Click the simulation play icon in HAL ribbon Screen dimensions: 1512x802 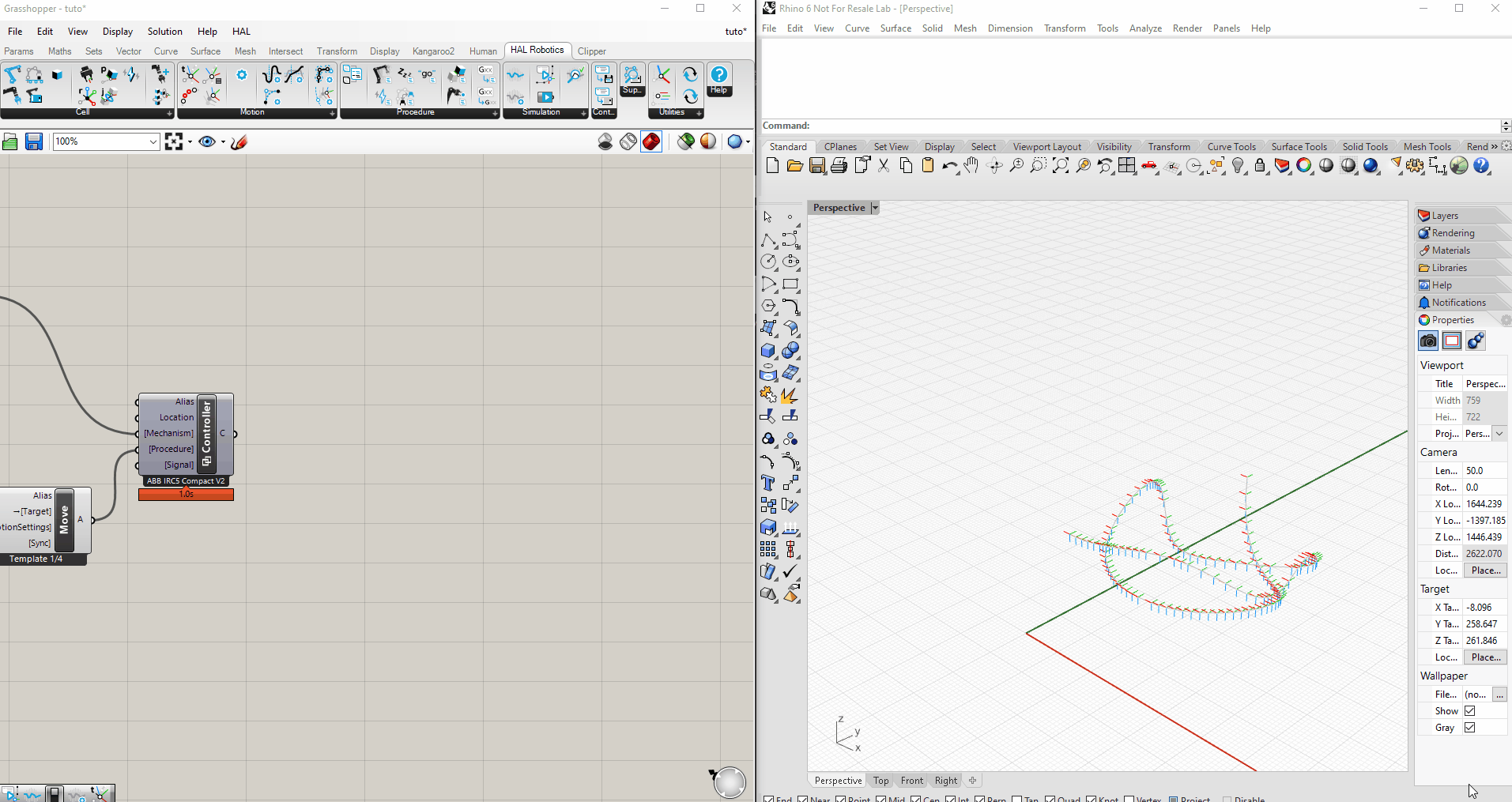[x=545, y=96]
